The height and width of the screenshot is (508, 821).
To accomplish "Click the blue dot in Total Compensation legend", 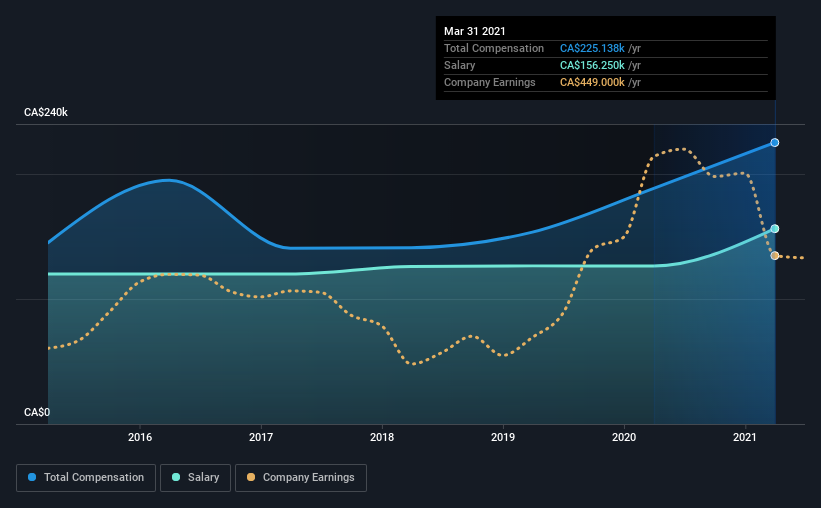I will click(32, 477).
